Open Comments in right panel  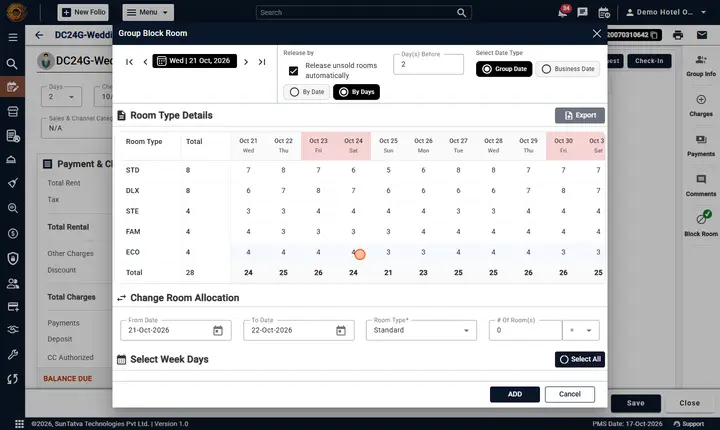pos(701,186)
